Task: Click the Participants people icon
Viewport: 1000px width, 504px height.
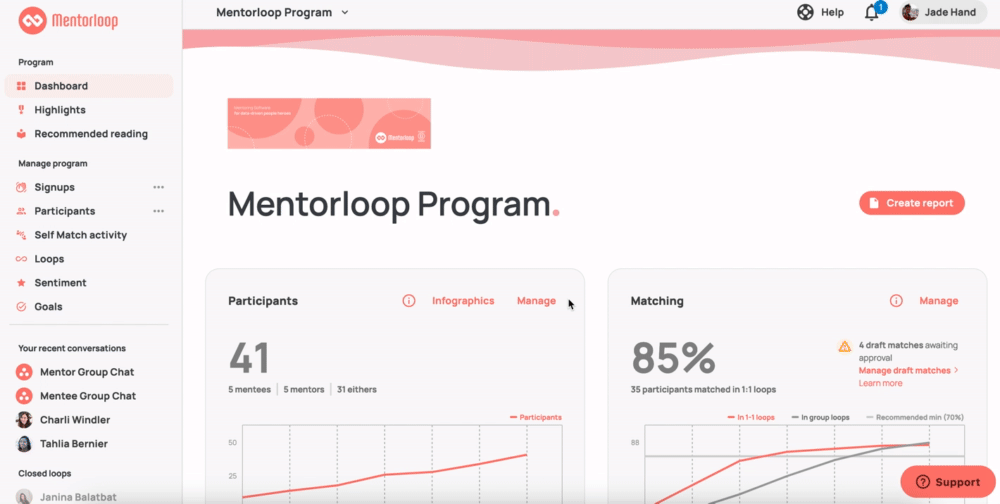Action: [x=21, y=211]
